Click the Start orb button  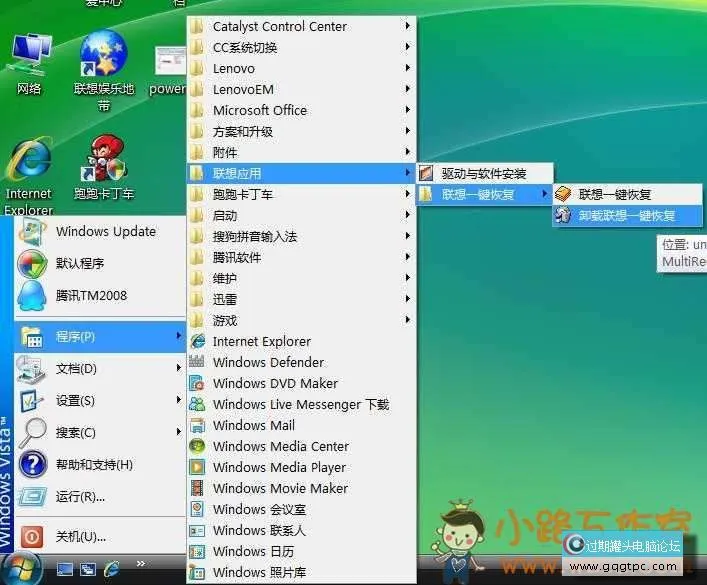pos(21,569)
